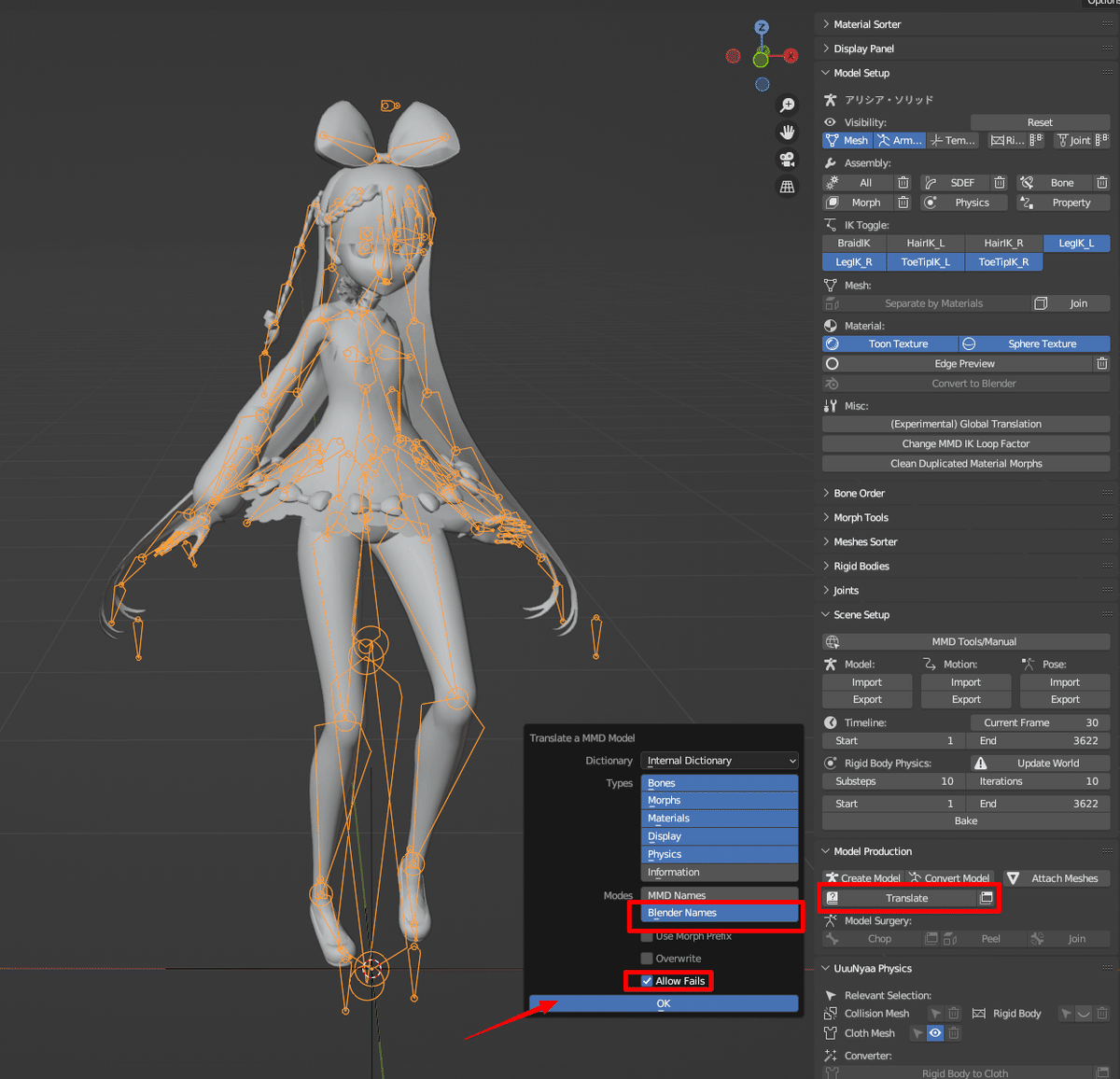Screen dimensions: 1120x1079
Task: Click the pan hand icon in viewport sidebar
Action: pyautogui.click(x=788, y=132)
